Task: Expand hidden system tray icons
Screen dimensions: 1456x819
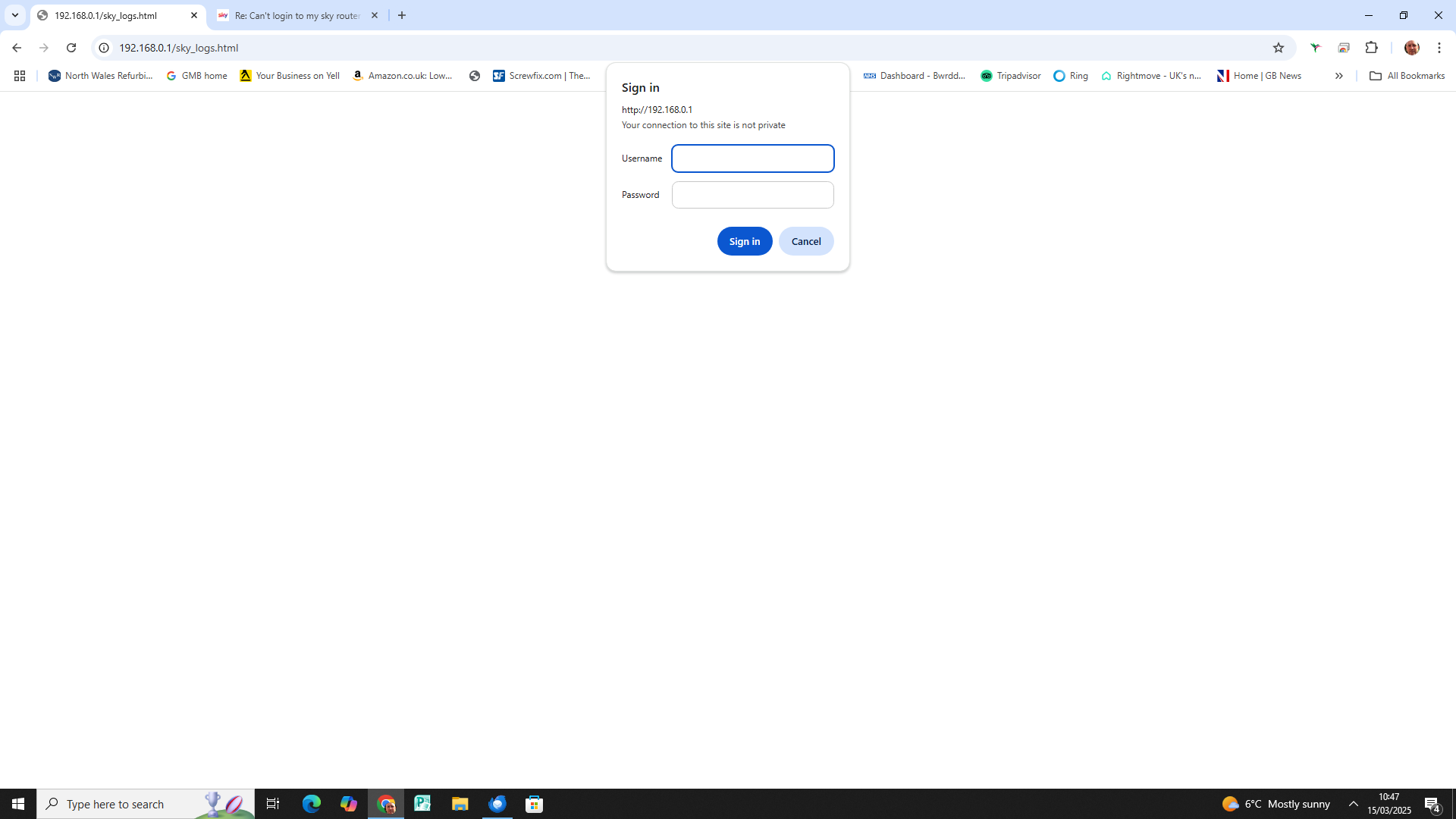Action: (1354, 803)
